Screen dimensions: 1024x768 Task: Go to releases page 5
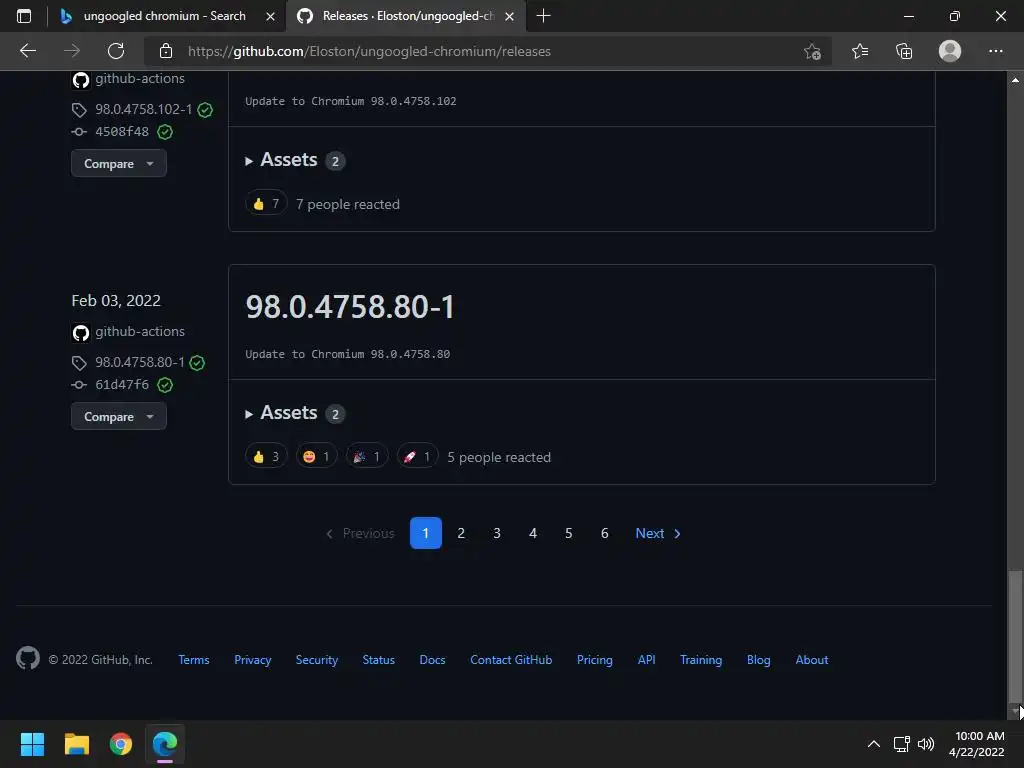coord(569,533)
